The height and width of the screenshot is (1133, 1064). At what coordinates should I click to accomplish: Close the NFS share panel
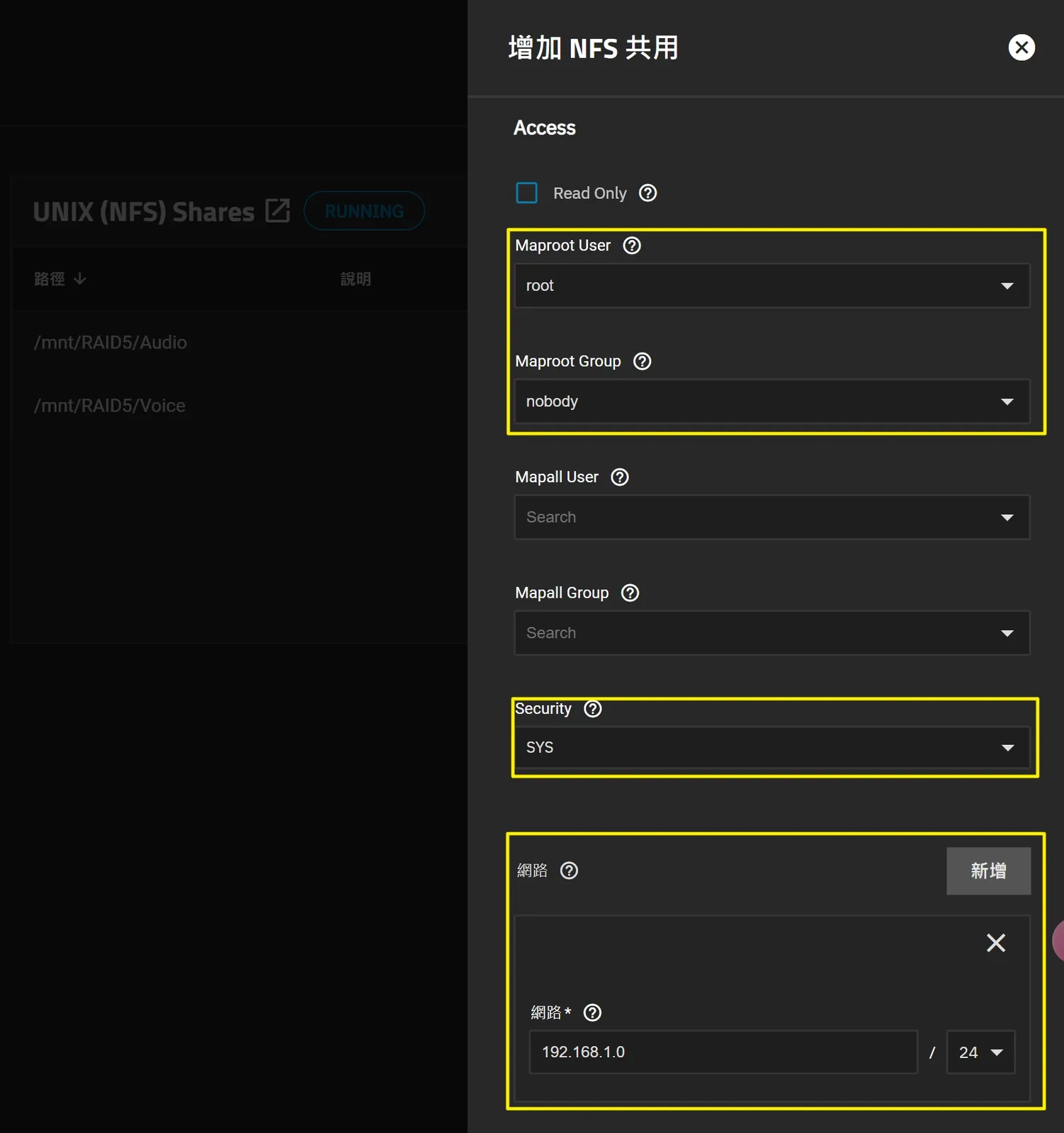[1021, 47]
